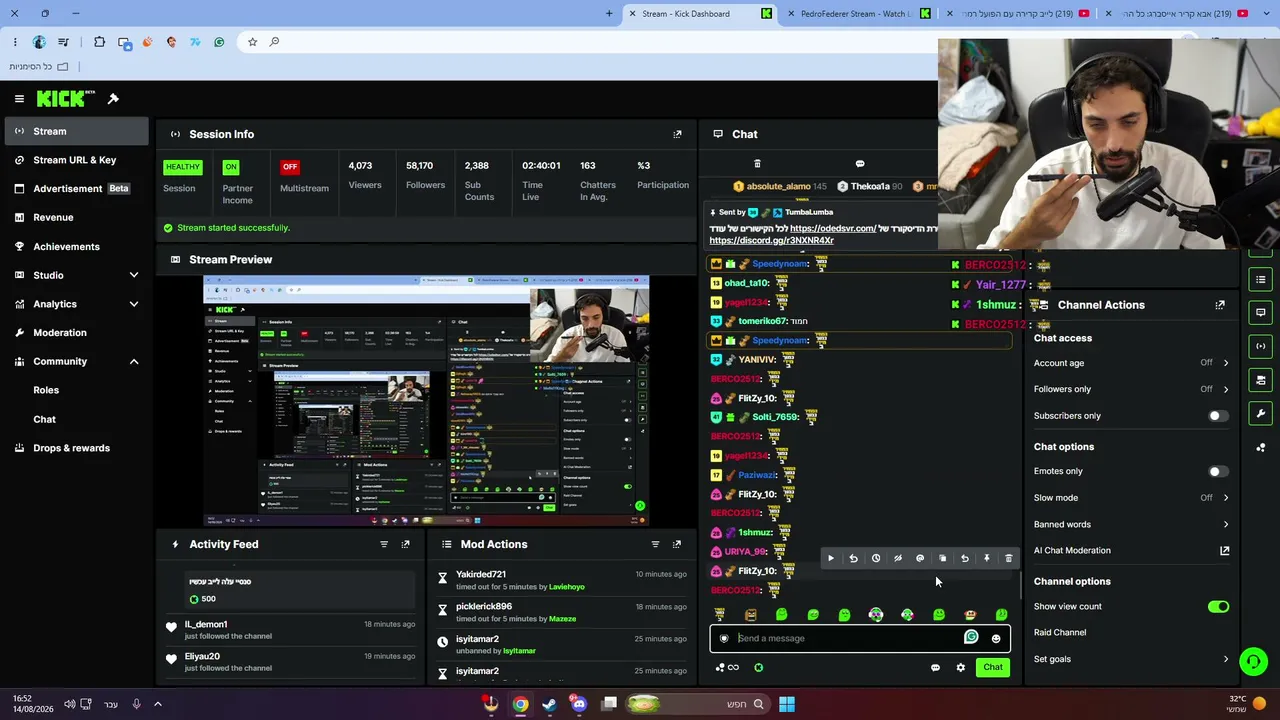Click the chat bubble icon beside settings gear
Viewport: 1280px width, 720px height.
click(x=935, y=667)
